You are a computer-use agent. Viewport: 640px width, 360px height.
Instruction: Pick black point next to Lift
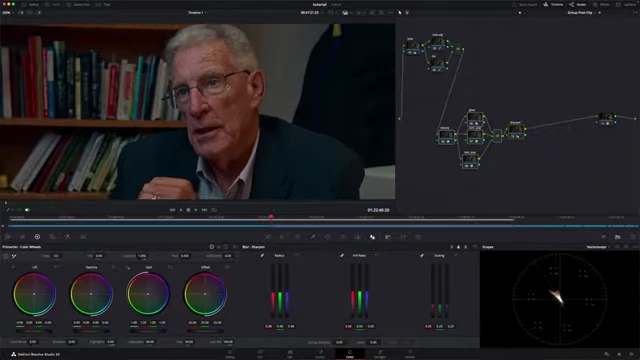(x=13, y=267)
